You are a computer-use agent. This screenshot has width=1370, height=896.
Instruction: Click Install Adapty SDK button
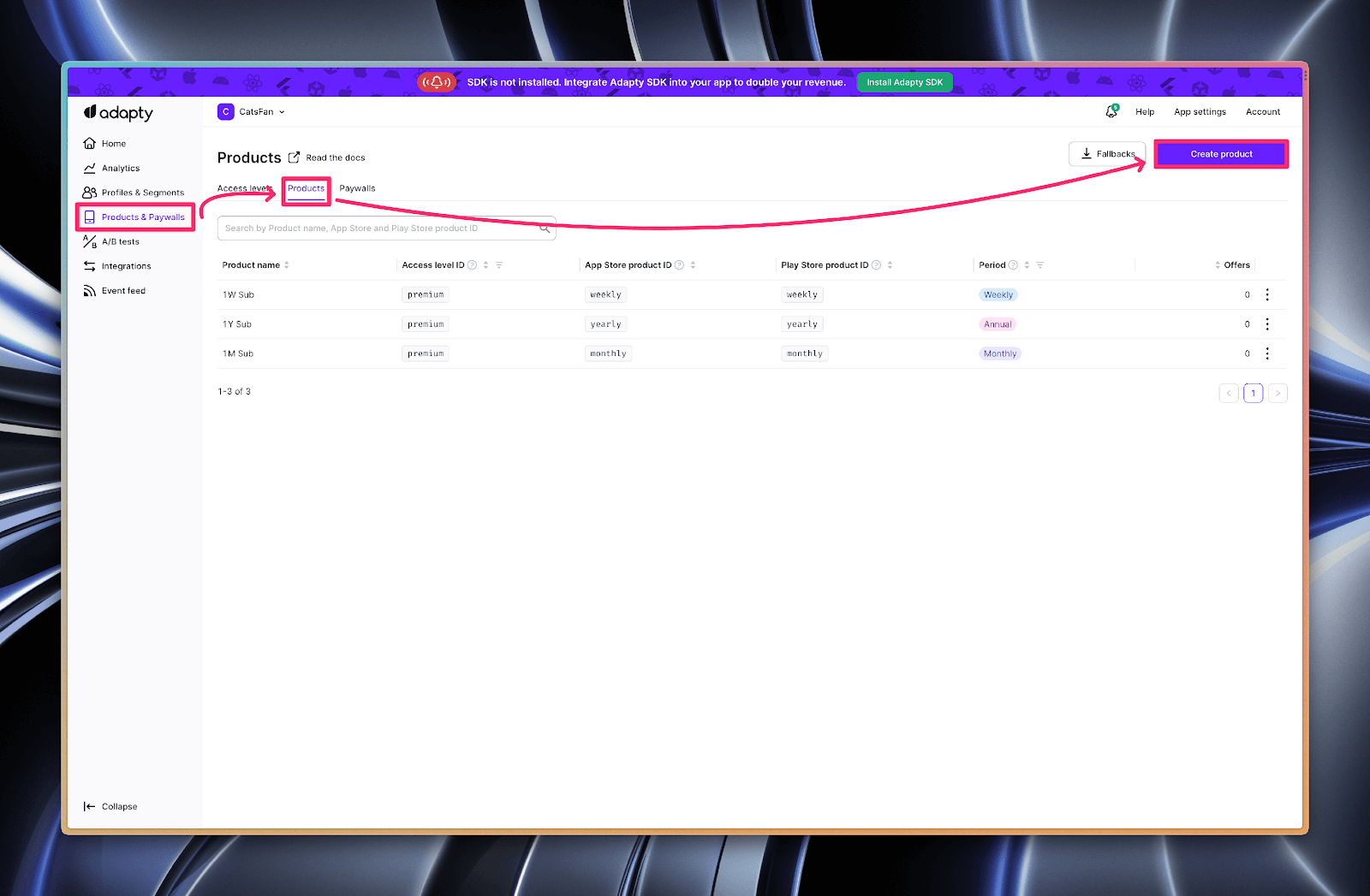(904, 83)
